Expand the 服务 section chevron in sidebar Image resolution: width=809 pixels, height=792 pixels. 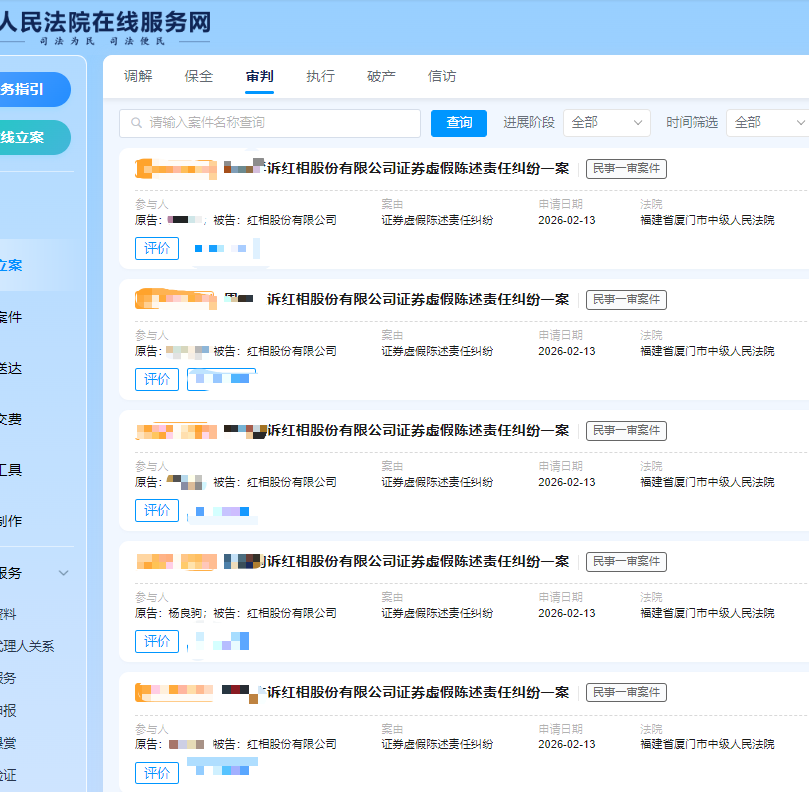coord(64,573)
